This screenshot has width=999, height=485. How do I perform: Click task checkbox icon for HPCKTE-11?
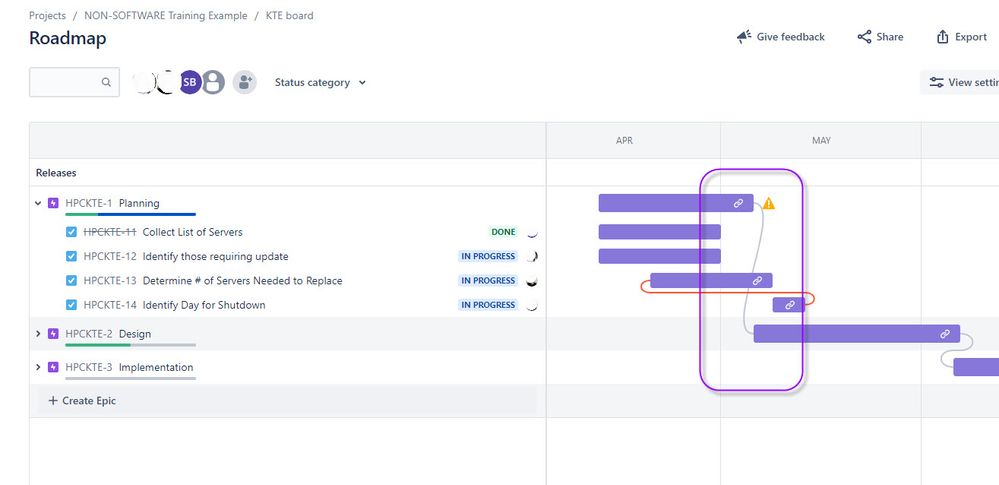click(x=71, y=232)
